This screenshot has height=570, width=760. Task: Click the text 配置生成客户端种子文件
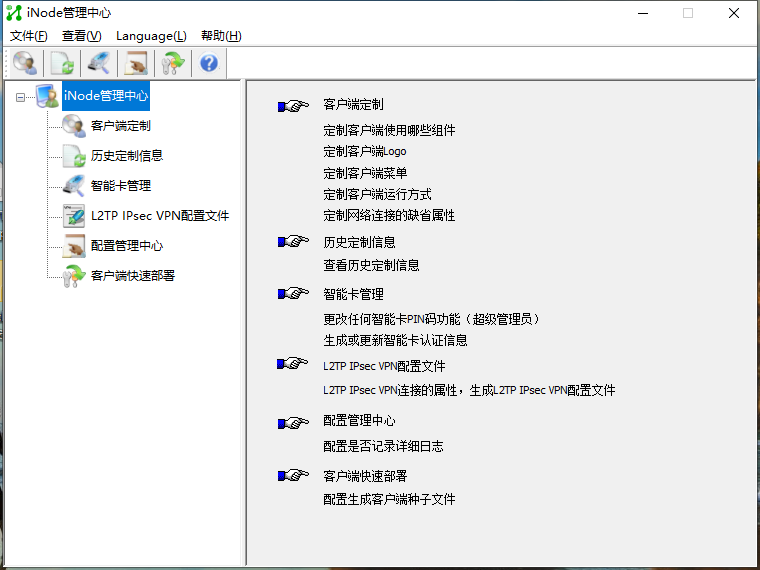(x=389, y=500)
